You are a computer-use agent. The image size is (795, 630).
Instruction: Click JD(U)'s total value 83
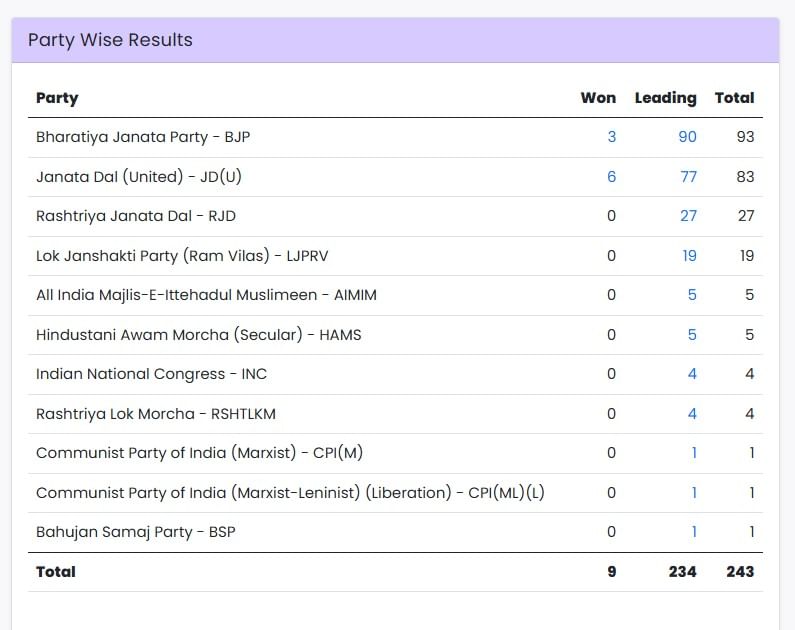745,176
